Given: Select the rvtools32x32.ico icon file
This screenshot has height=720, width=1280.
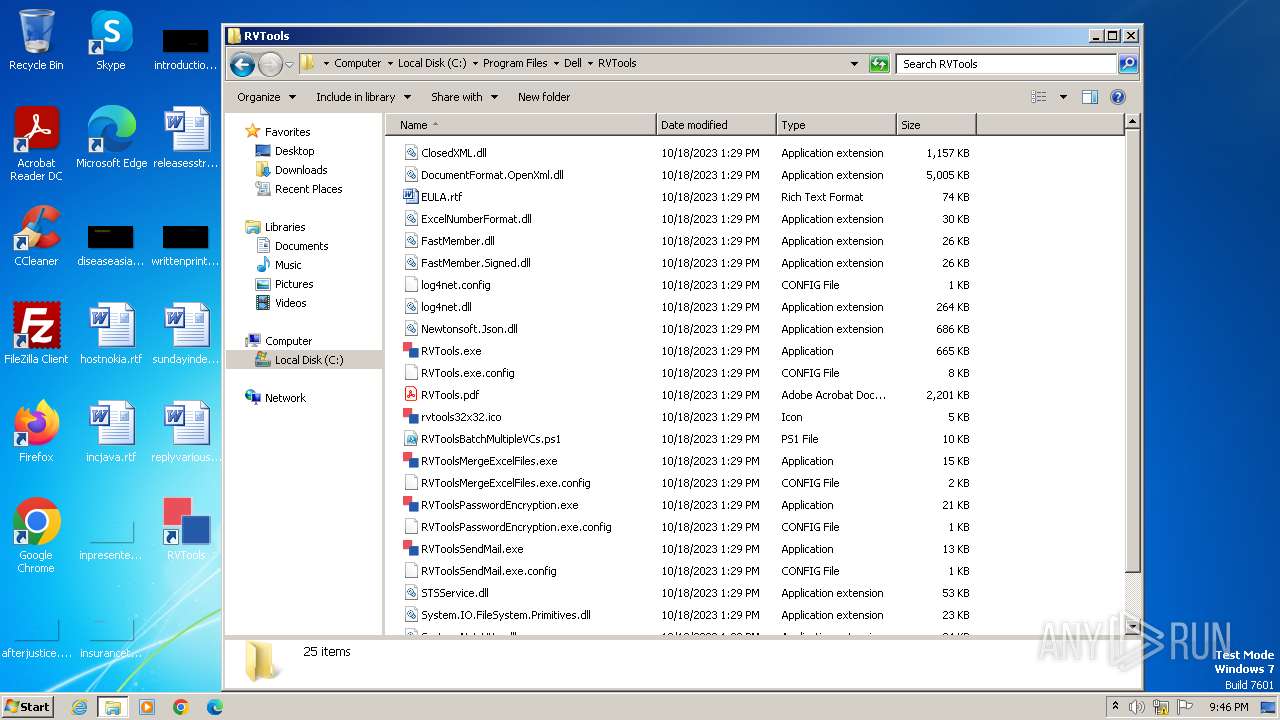Looking at the screenshot, I should click(x=461, y=417).
